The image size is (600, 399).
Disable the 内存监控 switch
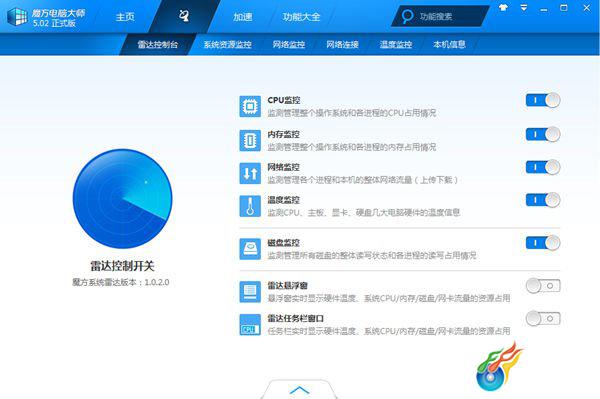[543, 134]
